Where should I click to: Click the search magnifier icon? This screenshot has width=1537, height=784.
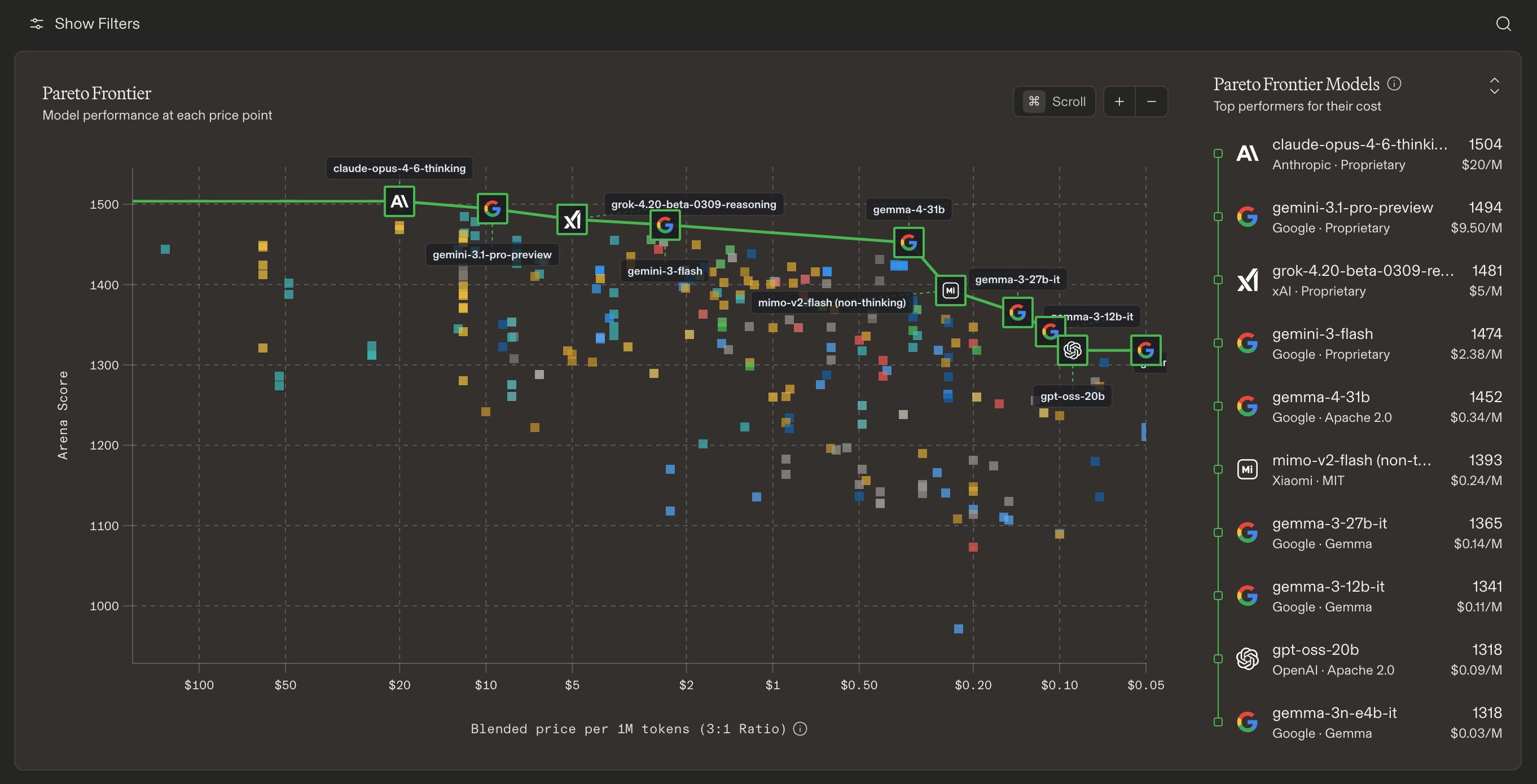coord(1503,24)
